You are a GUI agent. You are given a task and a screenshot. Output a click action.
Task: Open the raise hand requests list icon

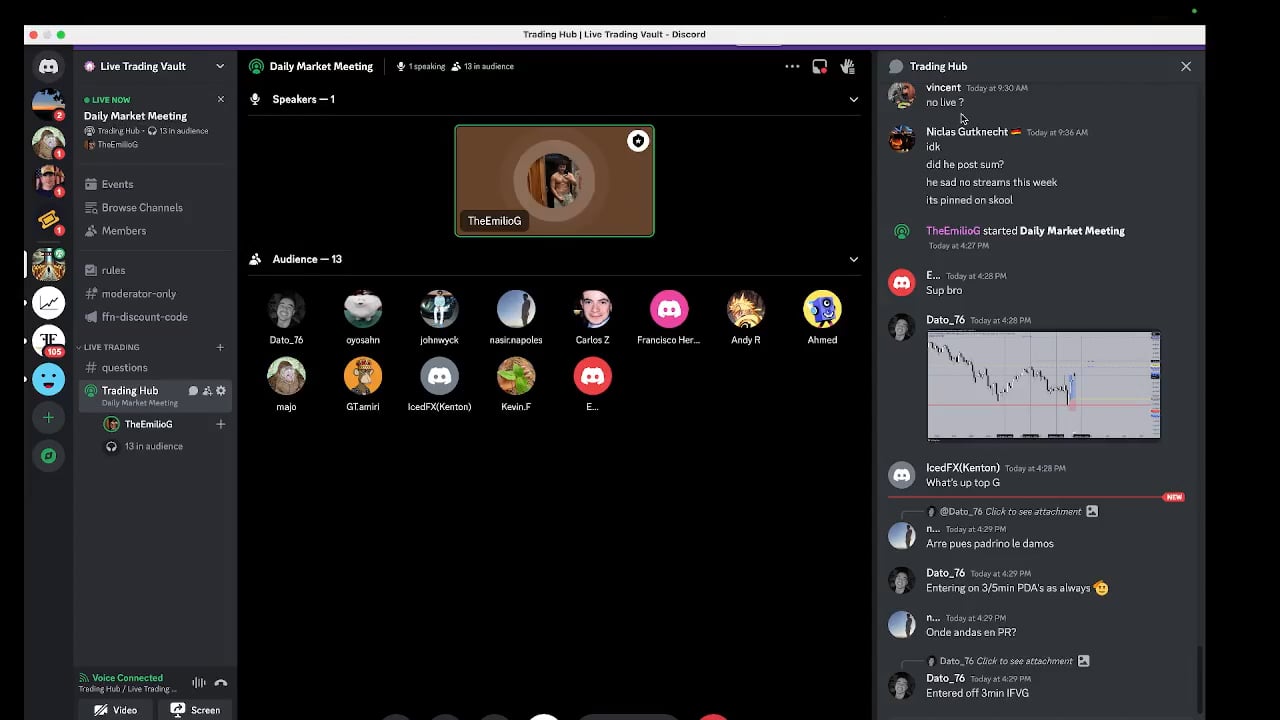point(847,67)
